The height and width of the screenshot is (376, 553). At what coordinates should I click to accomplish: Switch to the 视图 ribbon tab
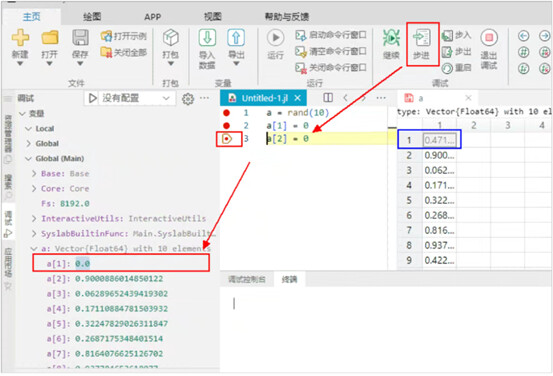(213, 17)
